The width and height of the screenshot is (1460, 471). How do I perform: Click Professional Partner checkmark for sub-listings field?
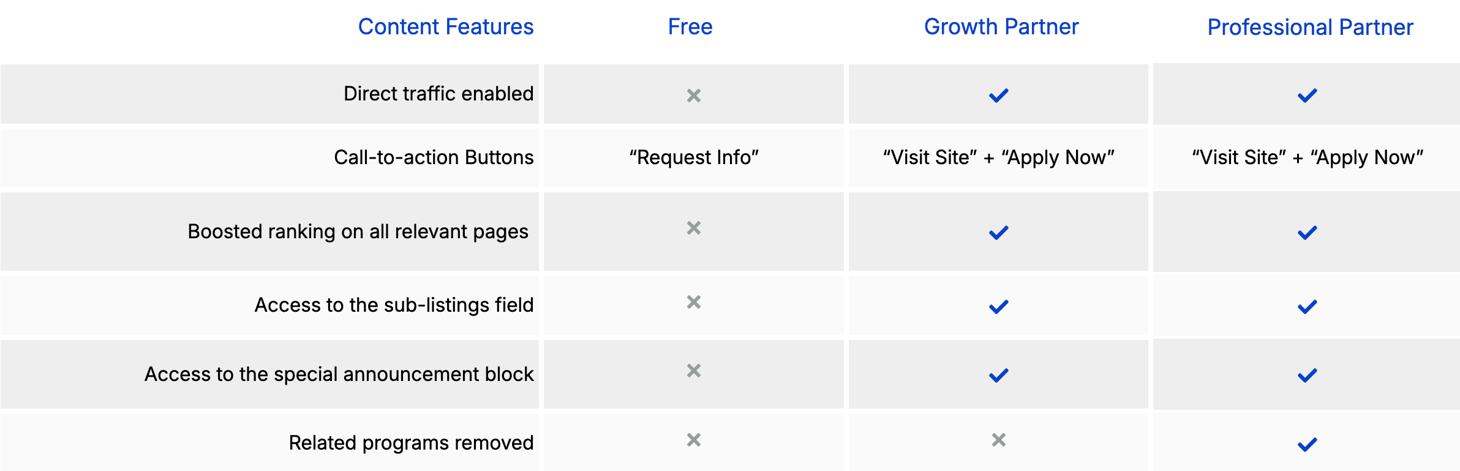[1307, 307]
